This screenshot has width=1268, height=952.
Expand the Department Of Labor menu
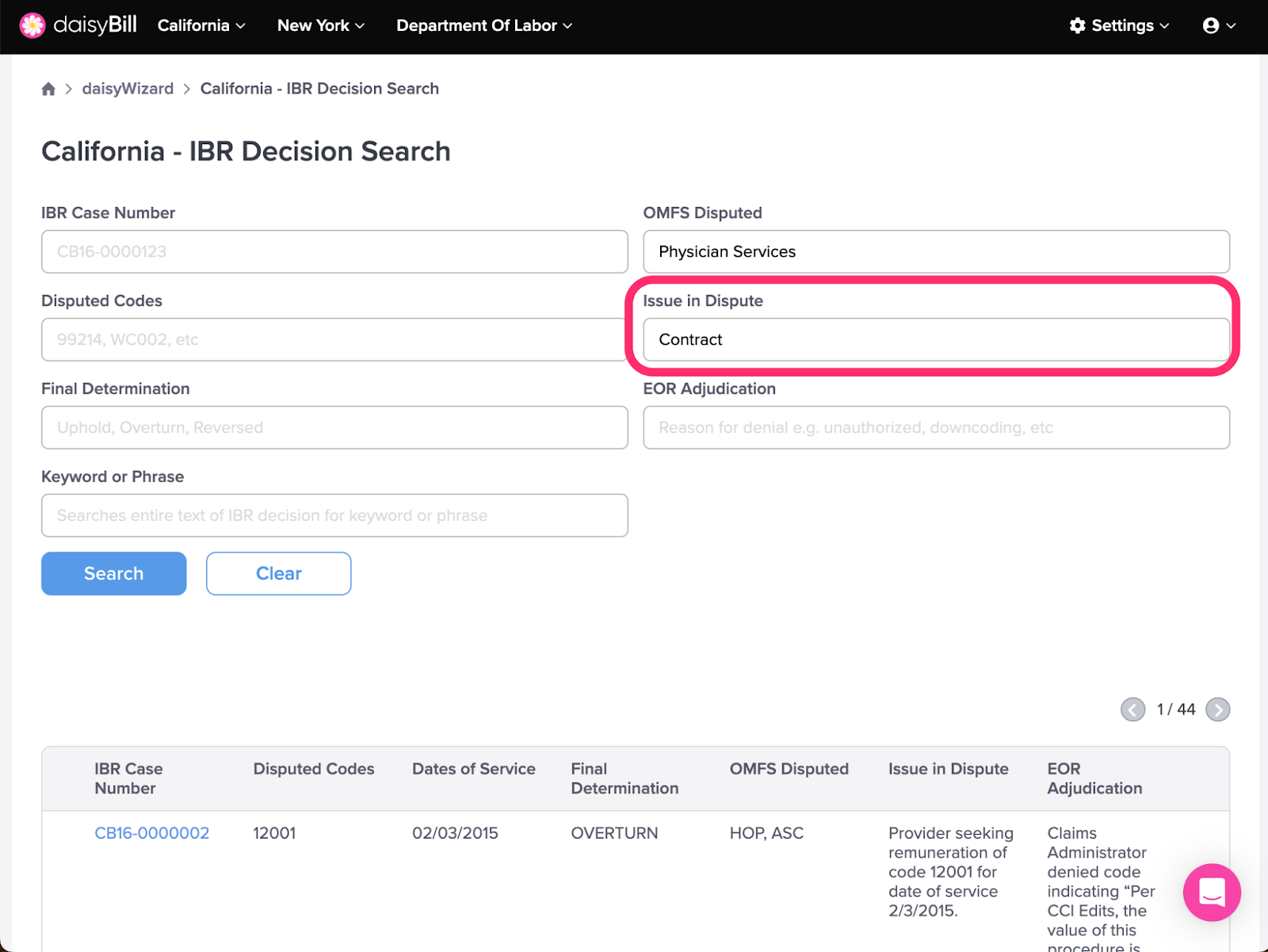[484, 25]
